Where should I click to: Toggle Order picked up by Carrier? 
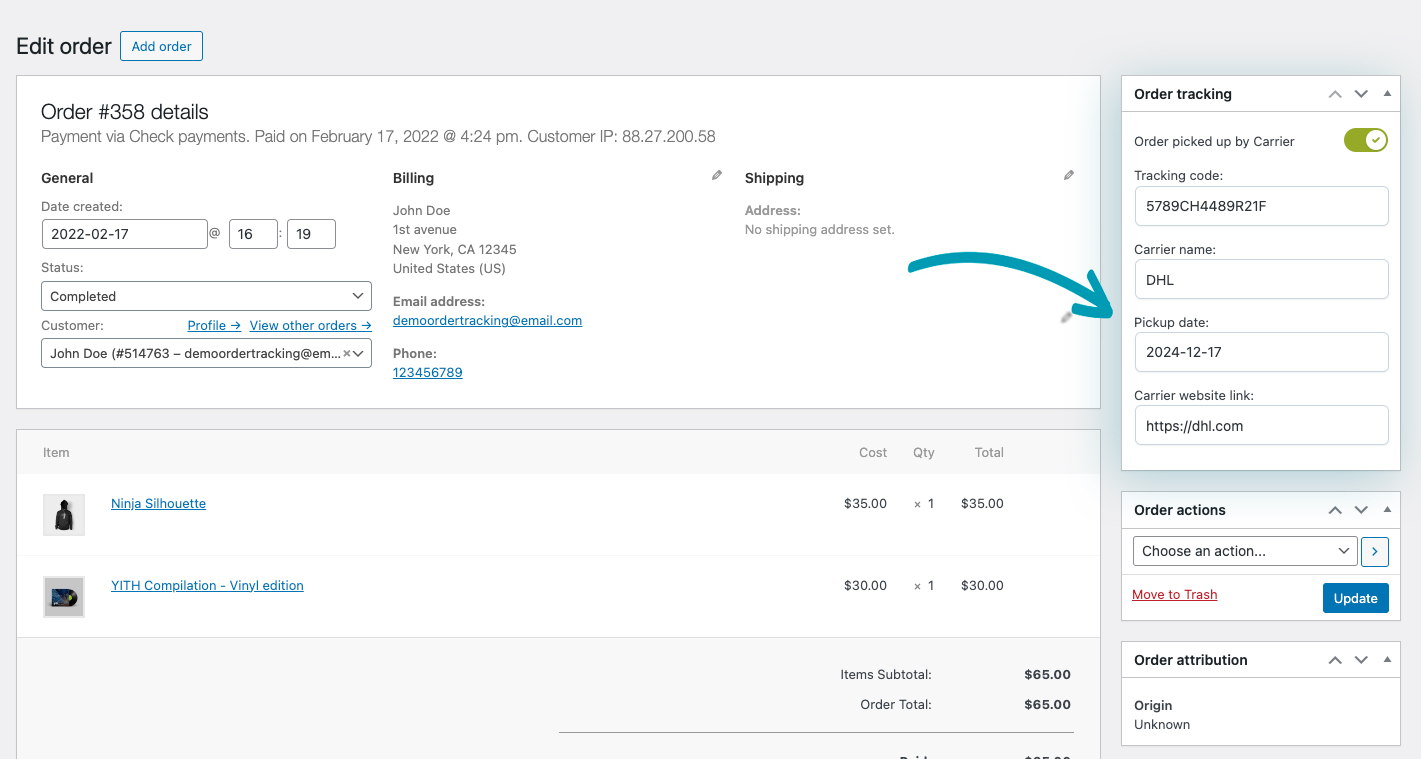tap(1366, 140)
